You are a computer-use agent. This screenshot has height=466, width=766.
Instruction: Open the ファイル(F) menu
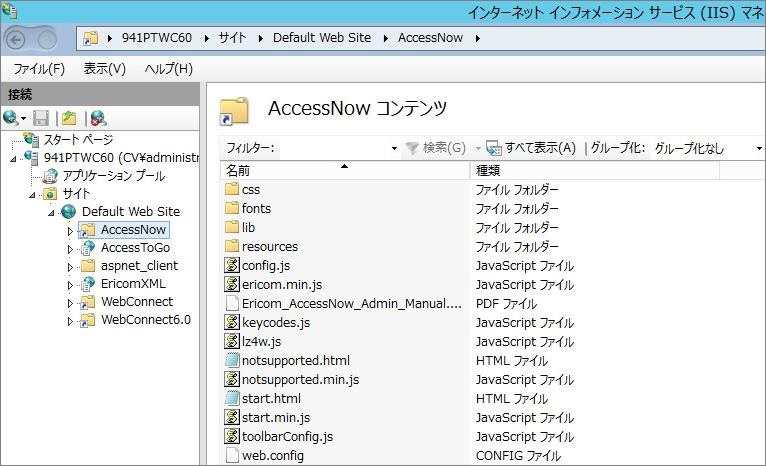[38, 69]
